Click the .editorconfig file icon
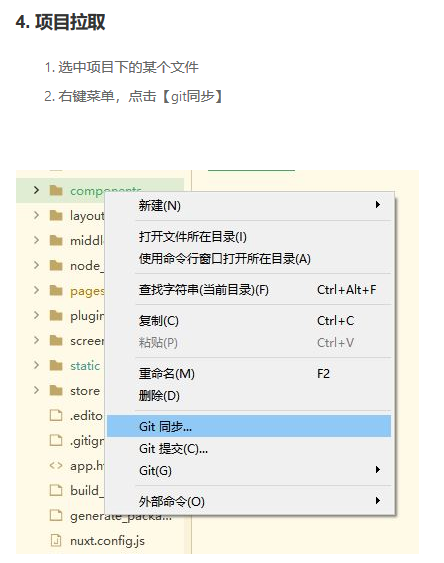Screen dimensions: 444x563 pyautogui.click(x=56, y=415)
